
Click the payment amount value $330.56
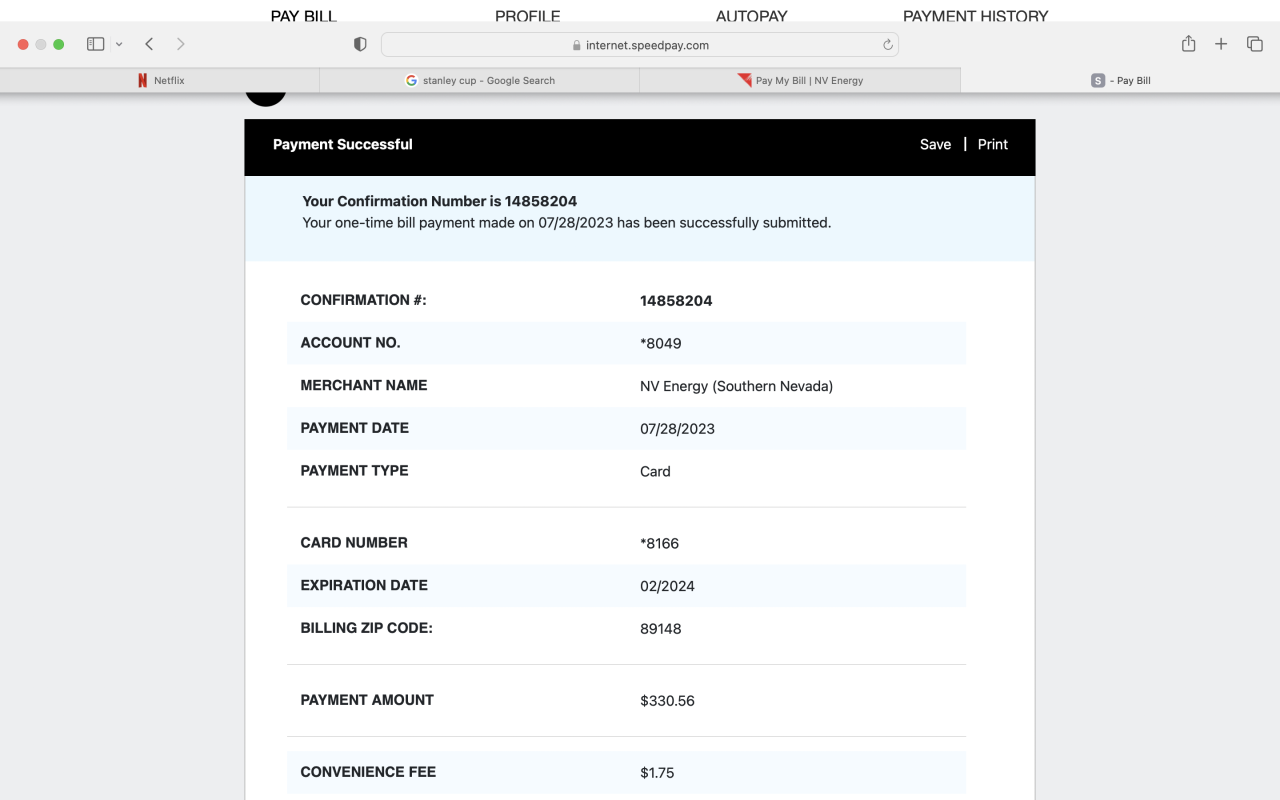[x=667, y=701]
